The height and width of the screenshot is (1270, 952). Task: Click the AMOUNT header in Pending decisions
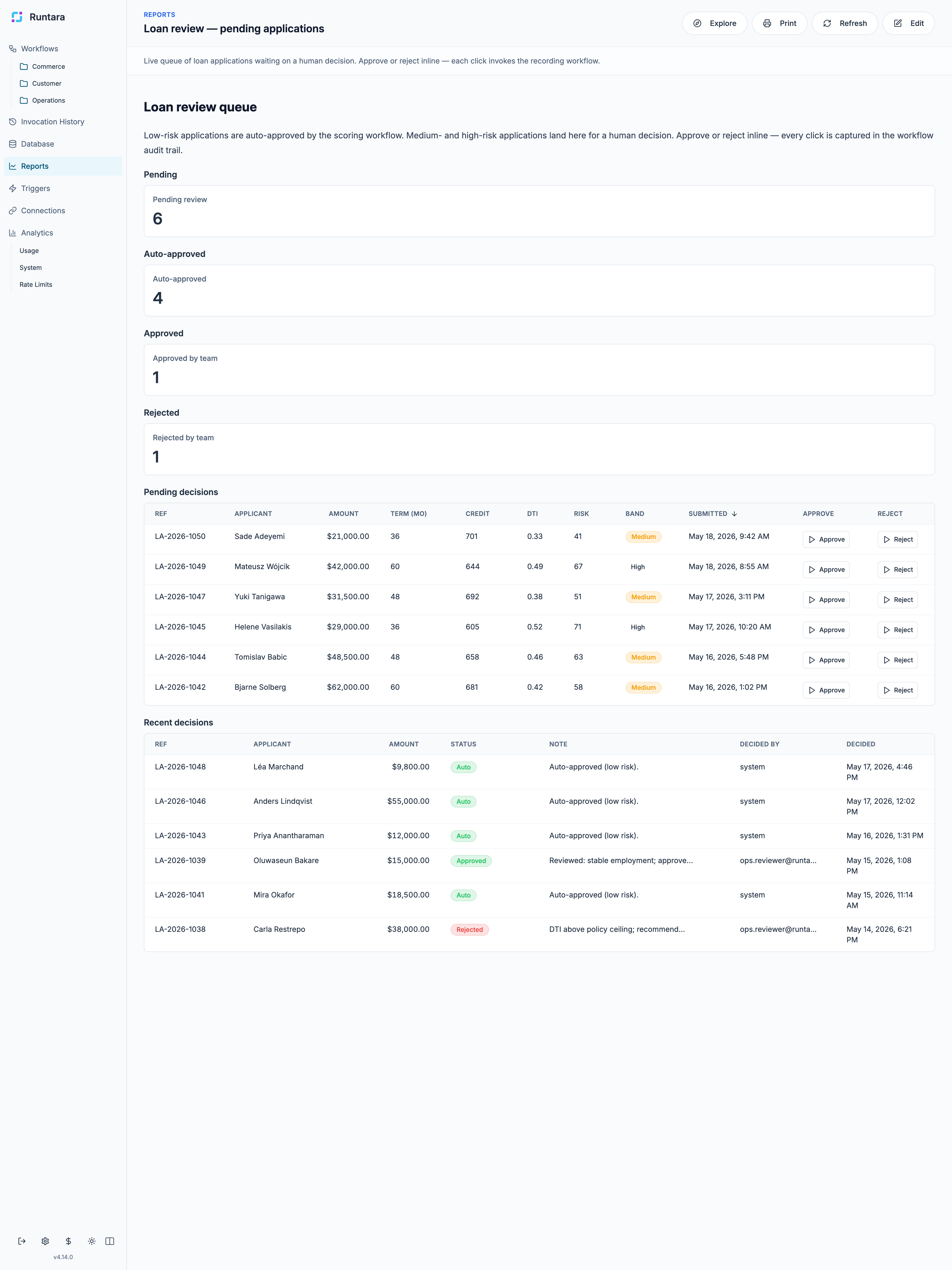[x=343, y=514]
